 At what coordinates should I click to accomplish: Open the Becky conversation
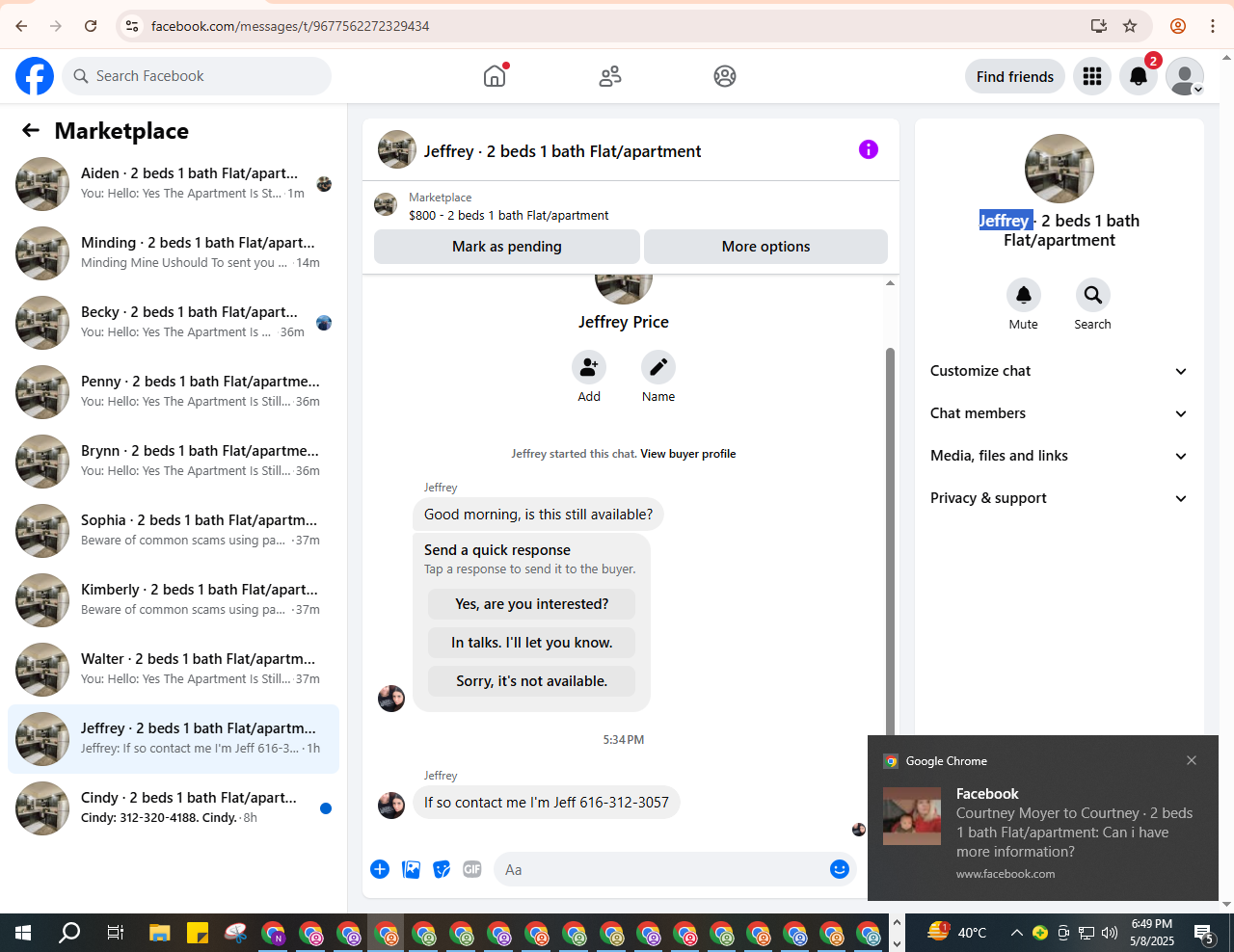pyautogui.click(x=174, y=322)
